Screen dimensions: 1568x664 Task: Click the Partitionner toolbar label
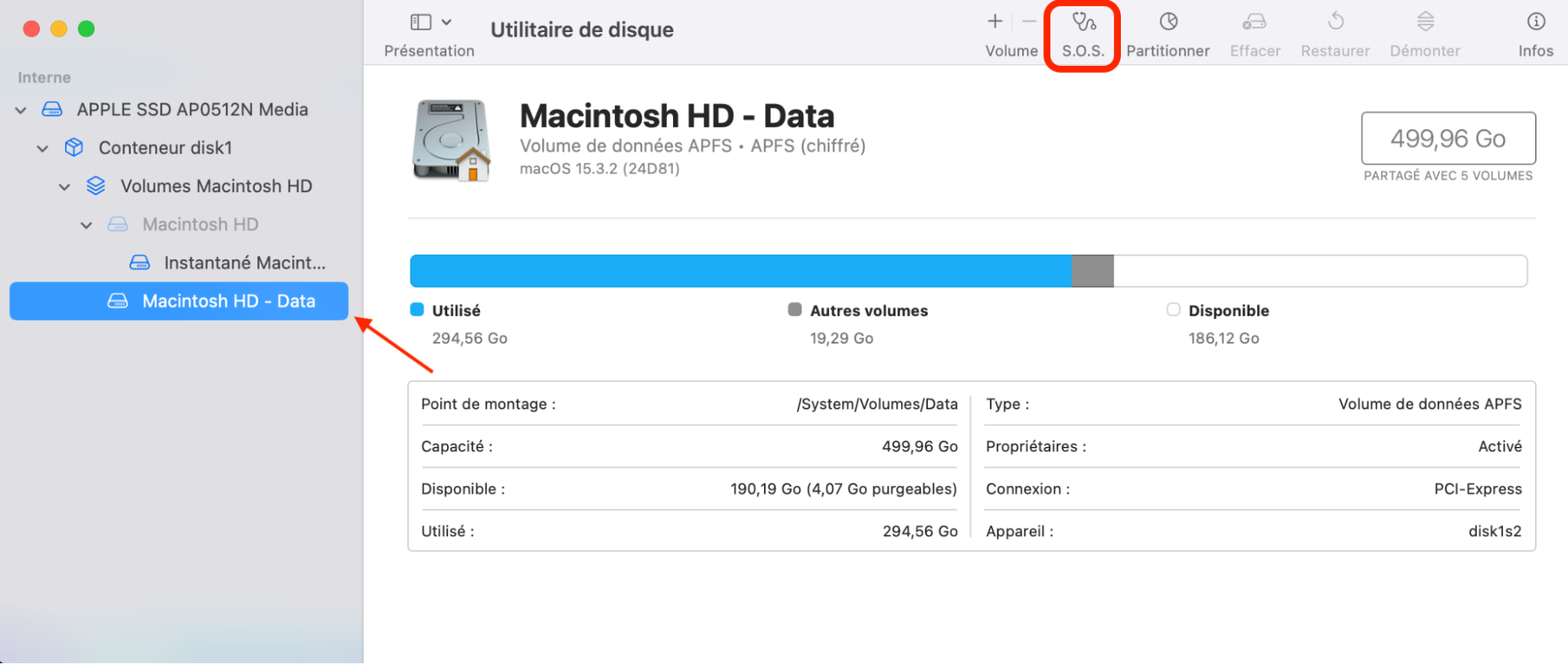(x=1168, y=51)
